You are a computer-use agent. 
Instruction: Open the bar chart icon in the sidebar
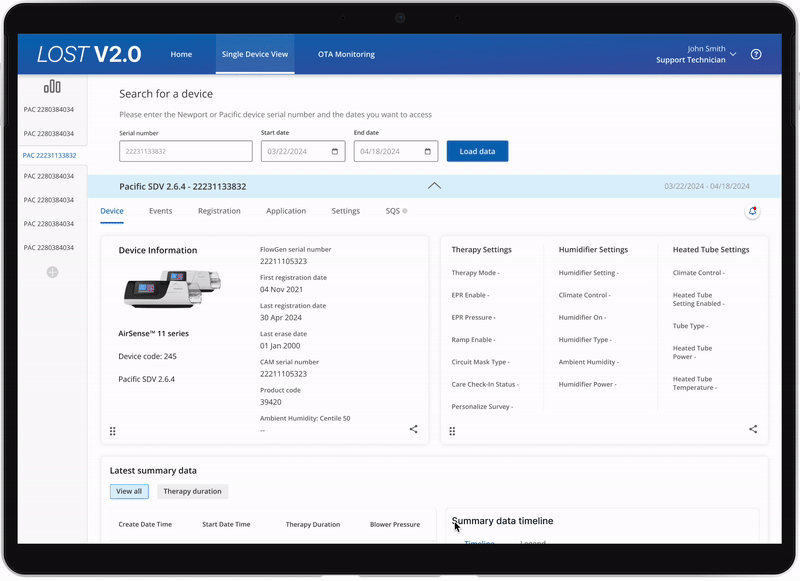pyautogui.click(x=52, y=86)
